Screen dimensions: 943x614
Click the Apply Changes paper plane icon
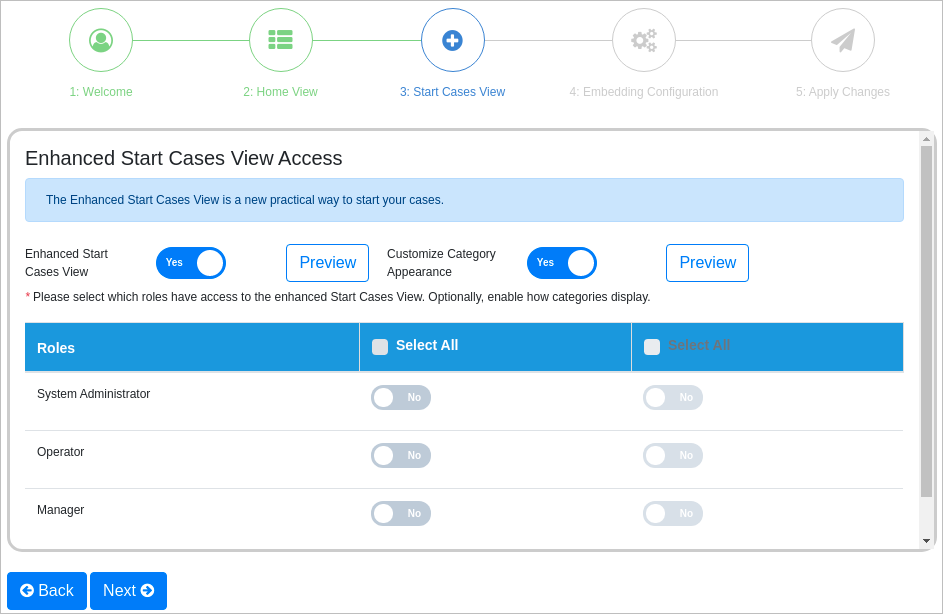click(843, 40)
